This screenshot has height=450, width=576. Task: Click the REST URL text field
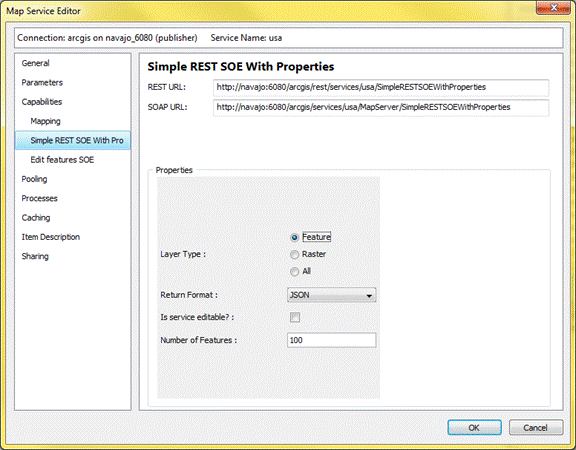381,87
